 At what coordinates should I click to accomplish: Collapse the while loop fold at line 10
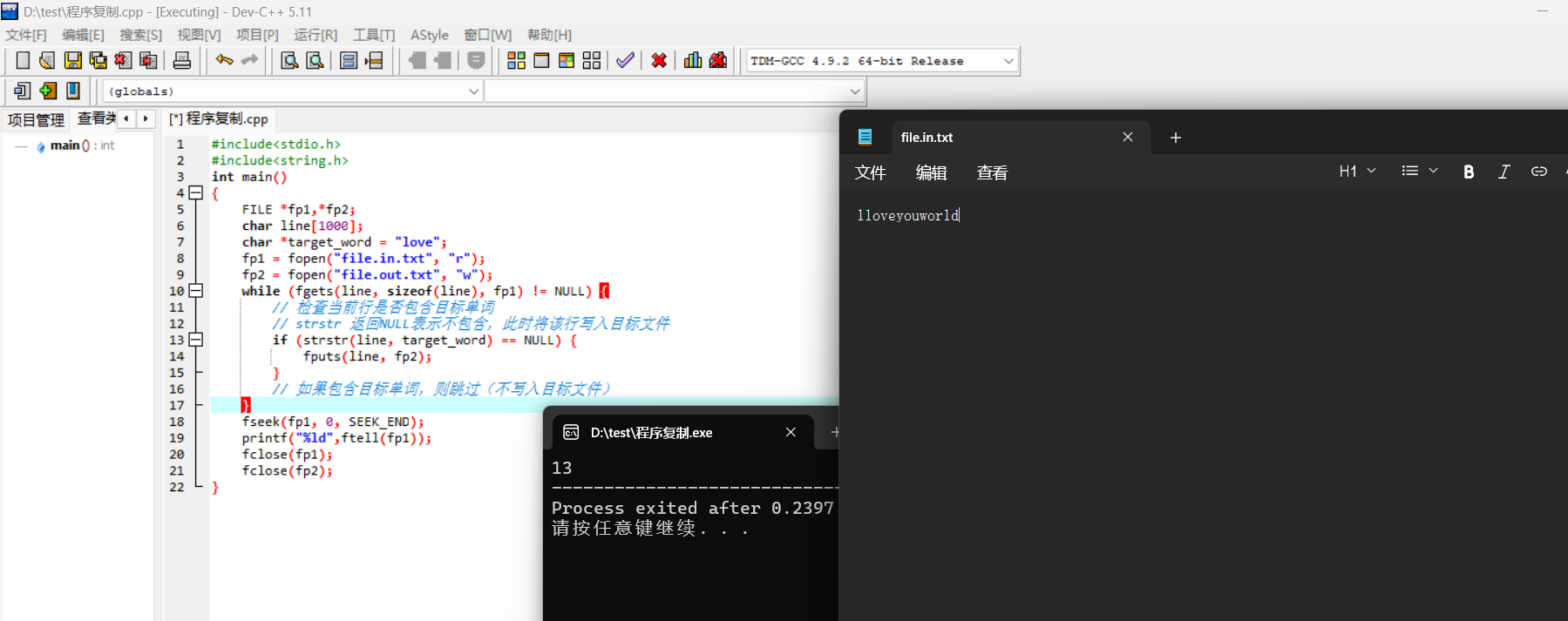196,291
